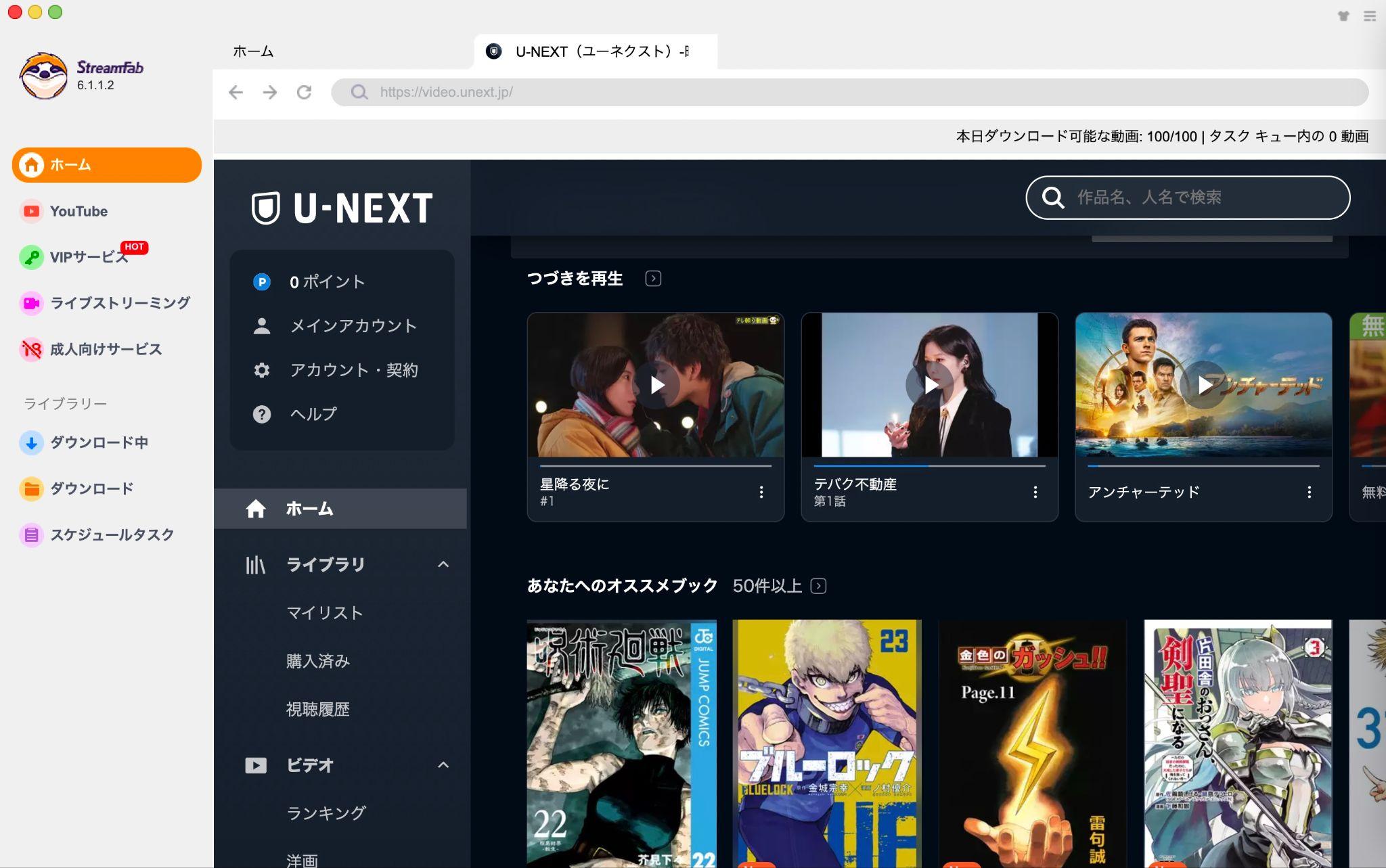1386x868 pixels.
Task: Open マイリスト in library menu
Action: point(325,613)
